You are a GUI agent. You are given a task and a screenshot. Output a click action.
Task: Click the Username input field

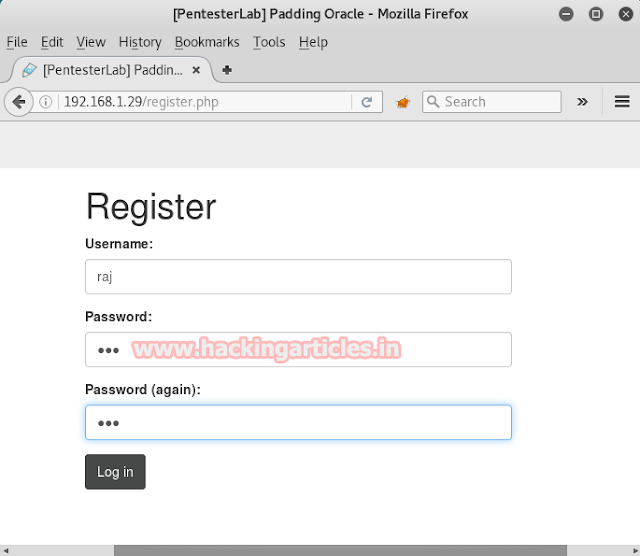[298, 277]
